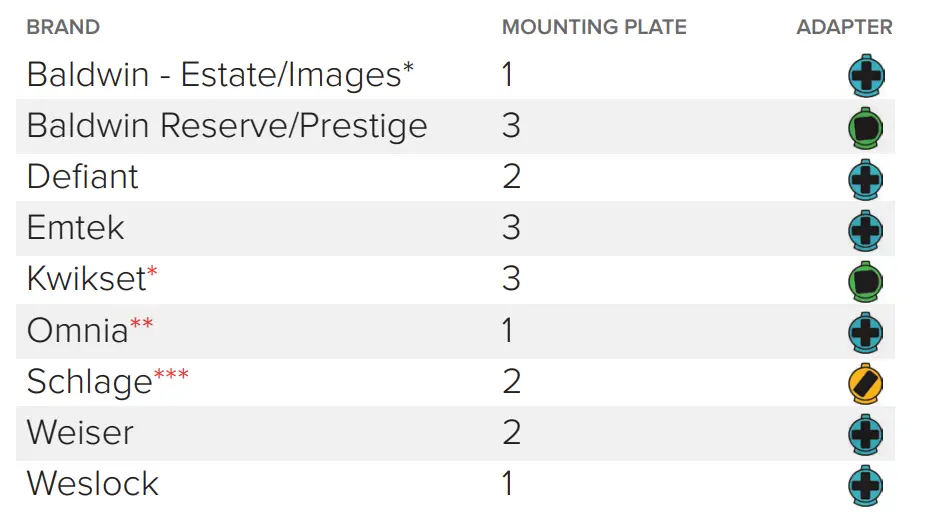Click the Baldwin Reserve/Prestige brand text

tap(227, 126)
